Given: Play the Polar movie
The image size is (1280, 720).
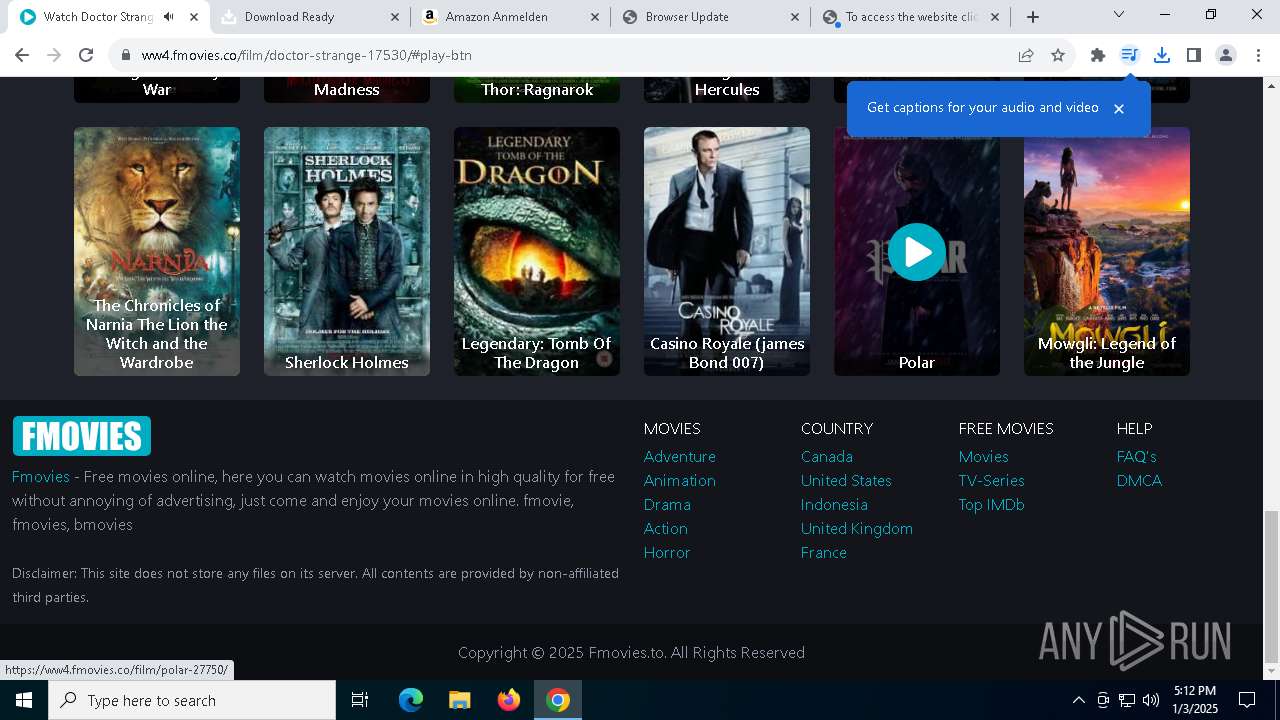Looking at the screenshot, I should 917,252.
